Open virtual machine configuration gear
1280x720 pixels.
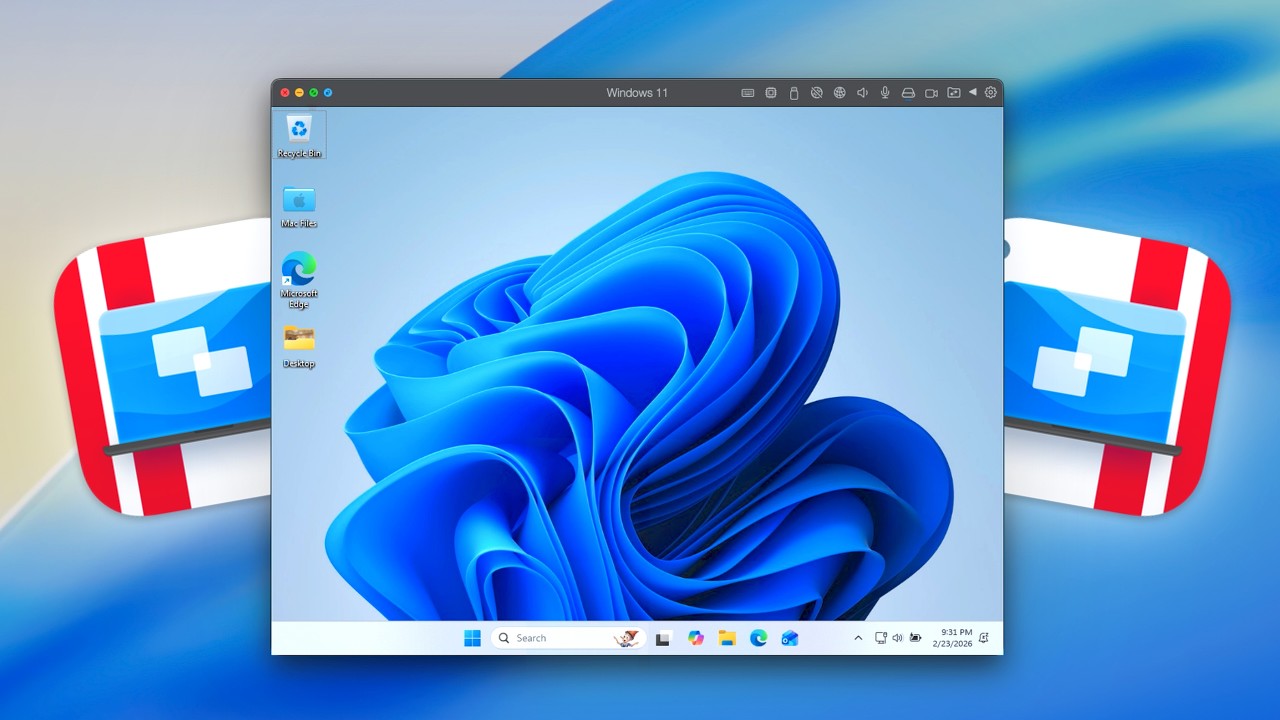991,93
